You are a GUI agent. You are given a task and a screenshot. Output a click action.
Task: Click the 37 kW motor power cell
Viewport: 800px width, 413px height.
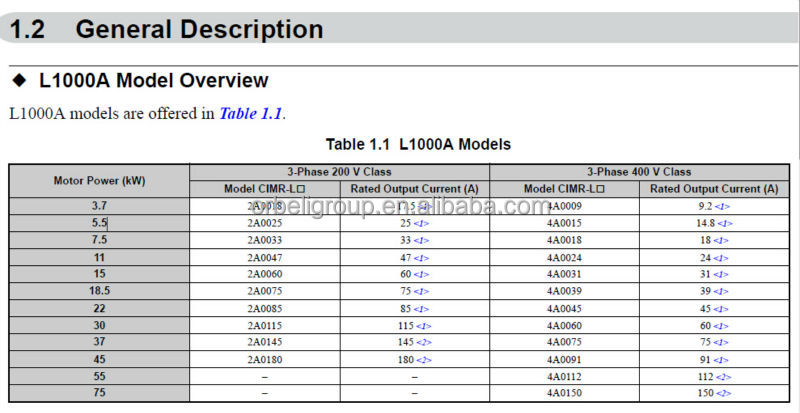99,342
